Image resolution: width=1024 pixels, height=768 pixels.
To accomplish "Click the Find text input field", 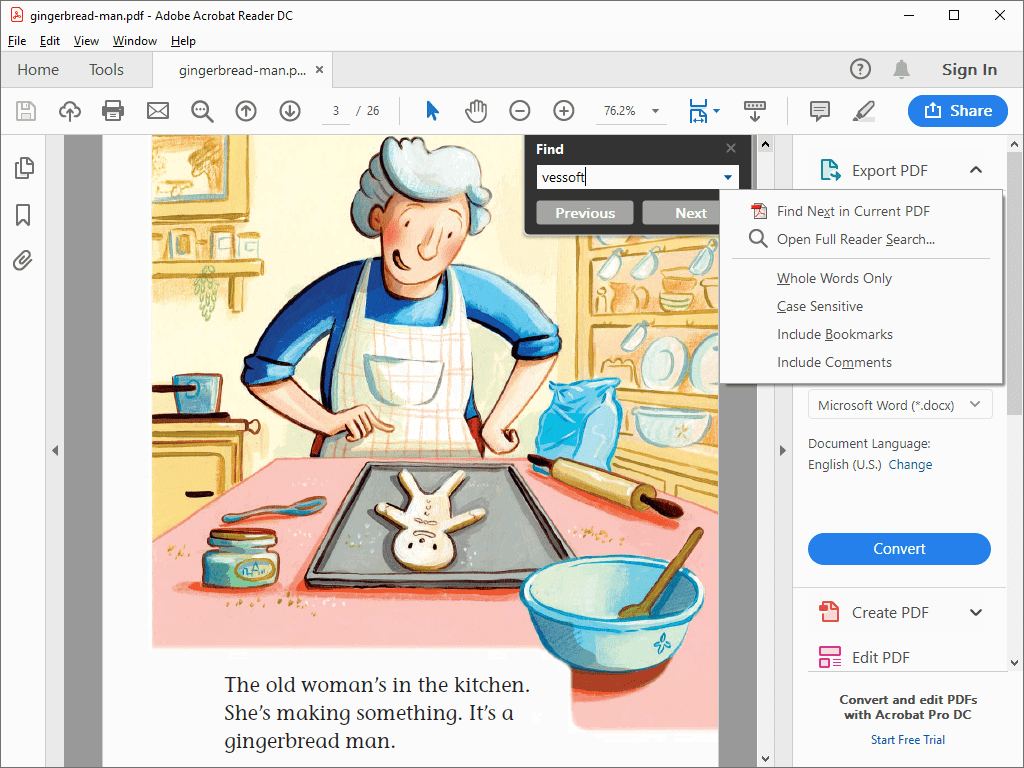I will (x=627, y=177).
